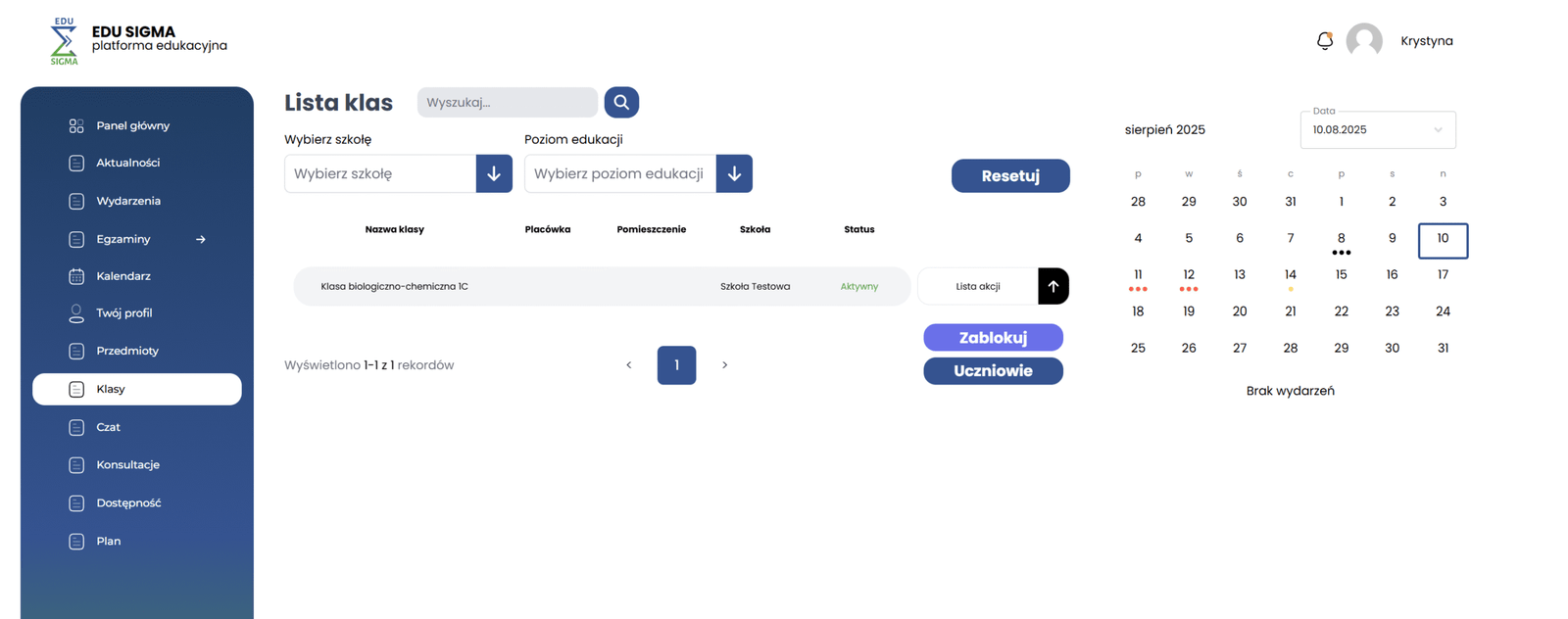Click the Kalendarz calendar icon in sidebar
The image size is (1568, 619).
click(x=76, y=276)
